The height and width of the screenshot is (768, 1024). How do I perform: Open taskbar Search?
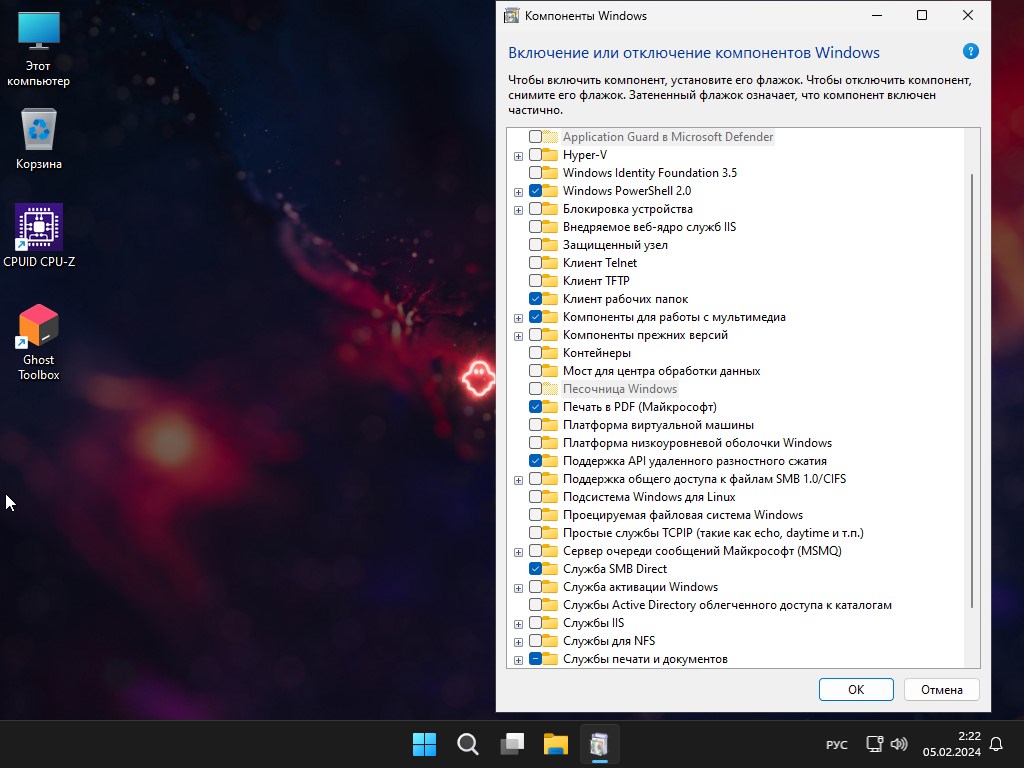(468, 744)
